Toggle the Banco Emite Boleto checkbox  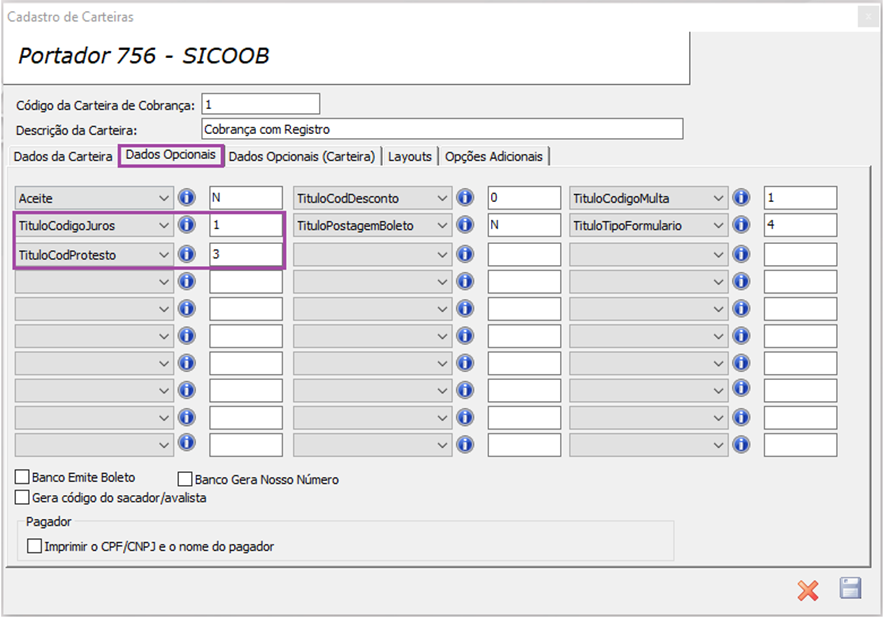pos(22,477)
